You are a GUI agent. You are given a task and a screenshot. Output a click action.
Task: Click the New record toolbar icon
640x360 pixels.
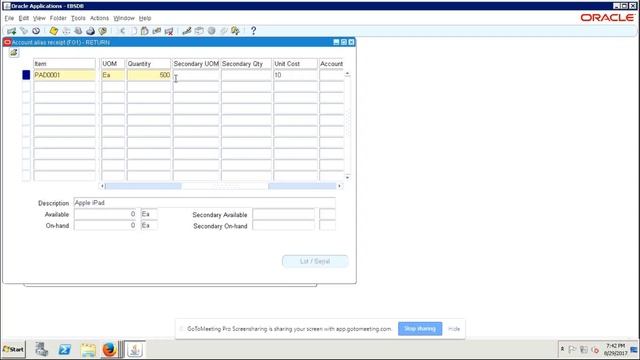tap(11, 31)
